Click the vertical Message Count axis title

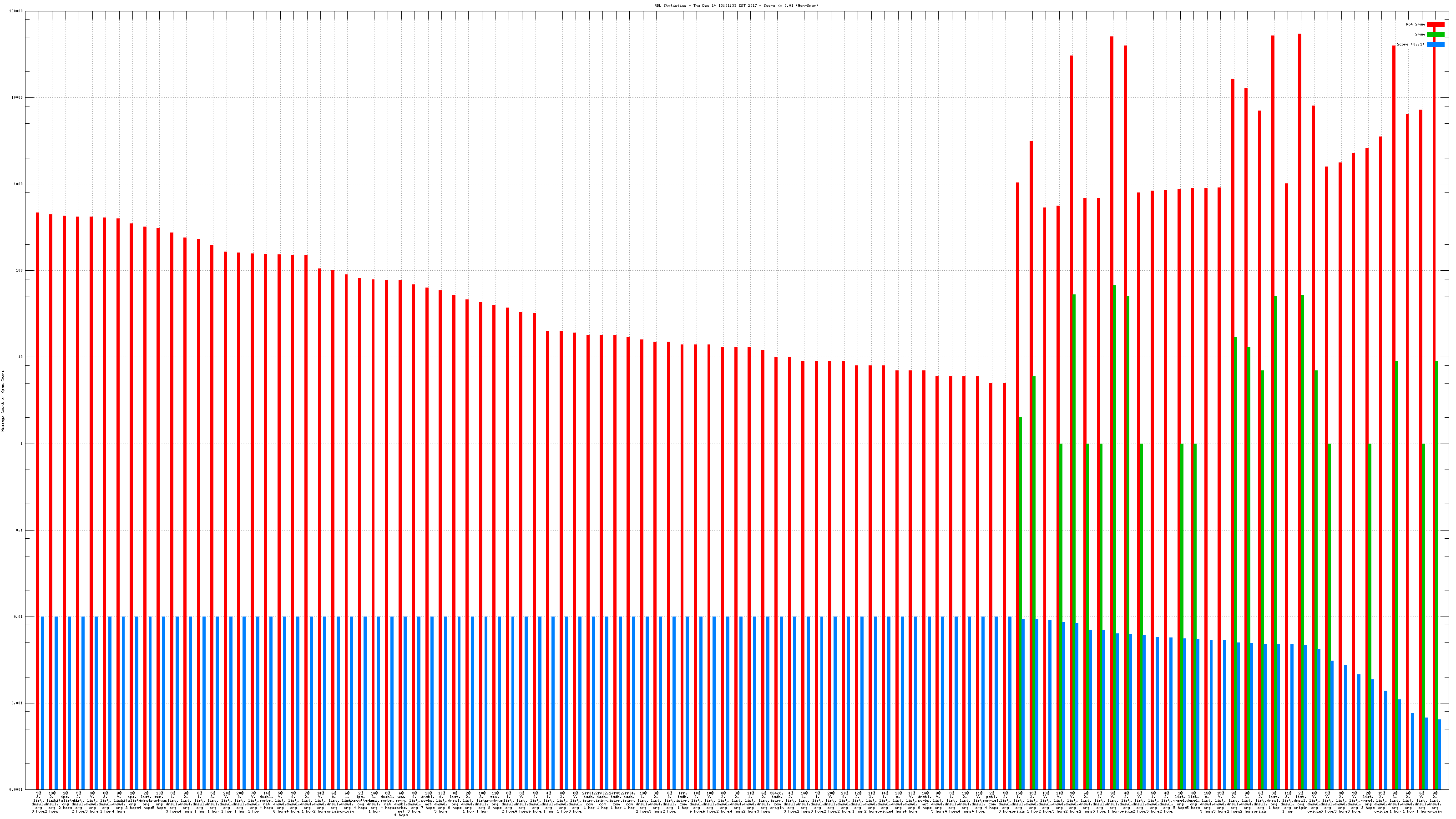click(x=3, y=401)
